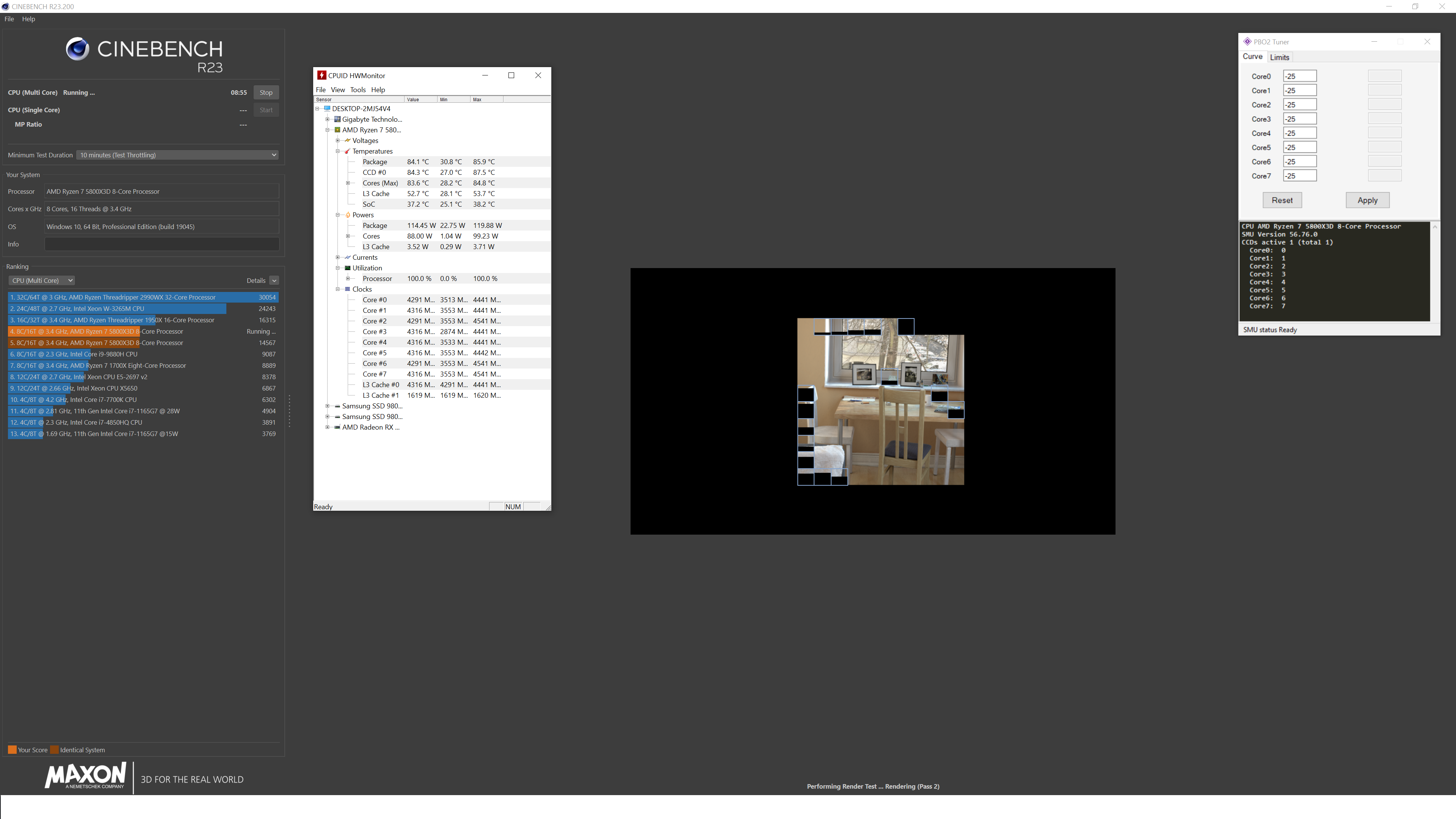Open the CPU (Multi Core) ranking dropdown

(x=42, y=280)
